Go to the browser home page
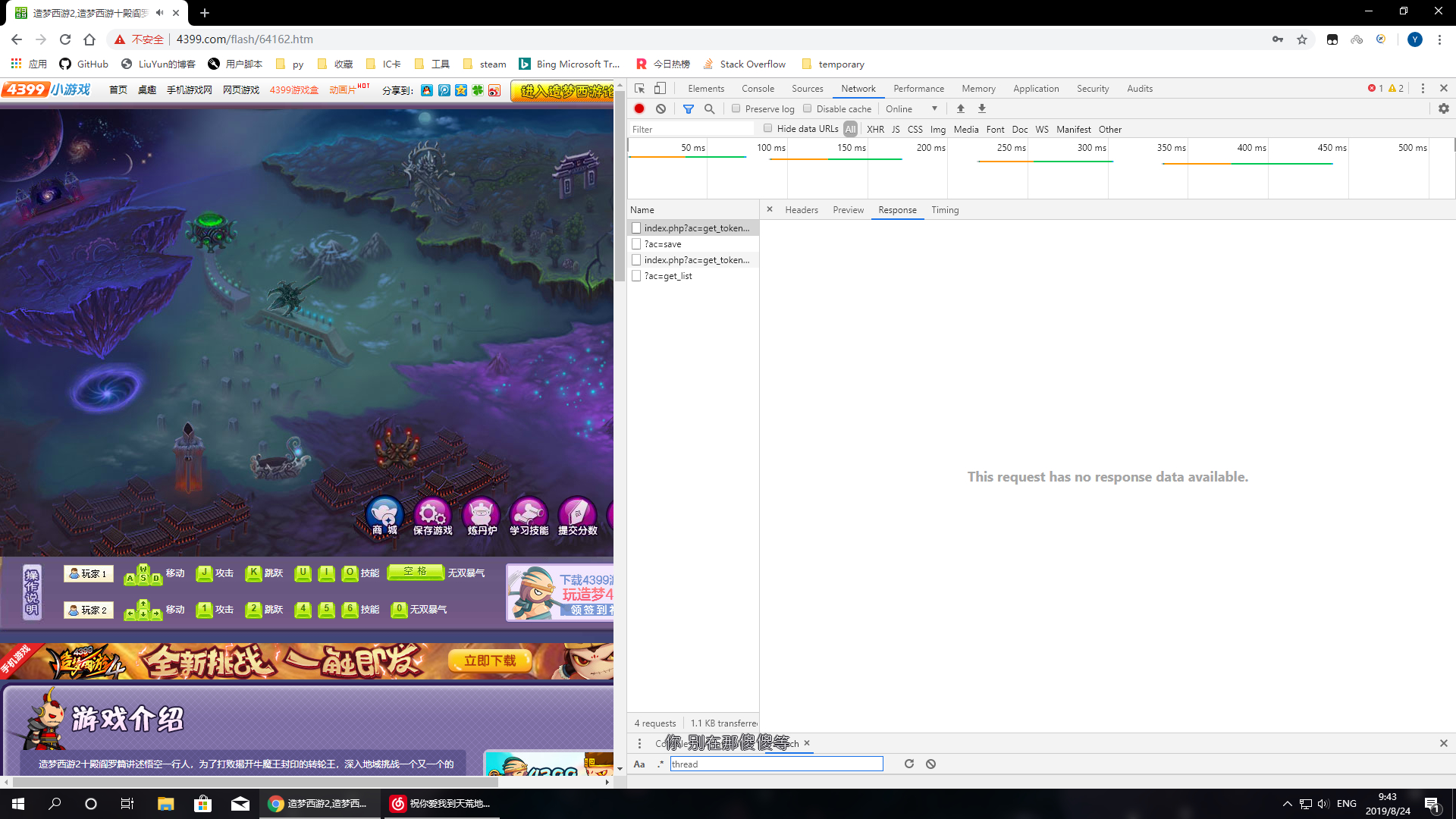The image size is (1456, 819). pos(89,39)
